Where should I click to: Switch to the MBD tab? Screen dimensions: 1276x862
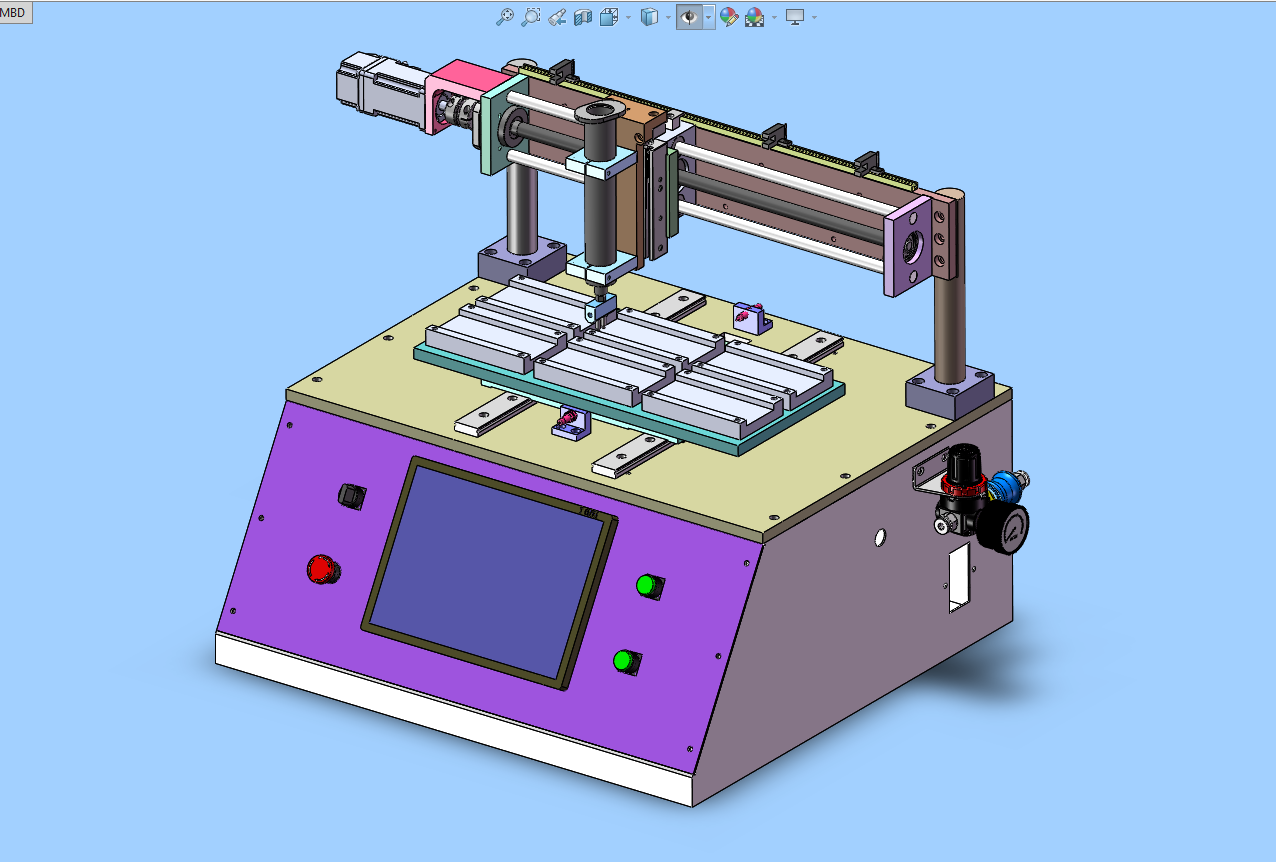(x=14, y=13)
